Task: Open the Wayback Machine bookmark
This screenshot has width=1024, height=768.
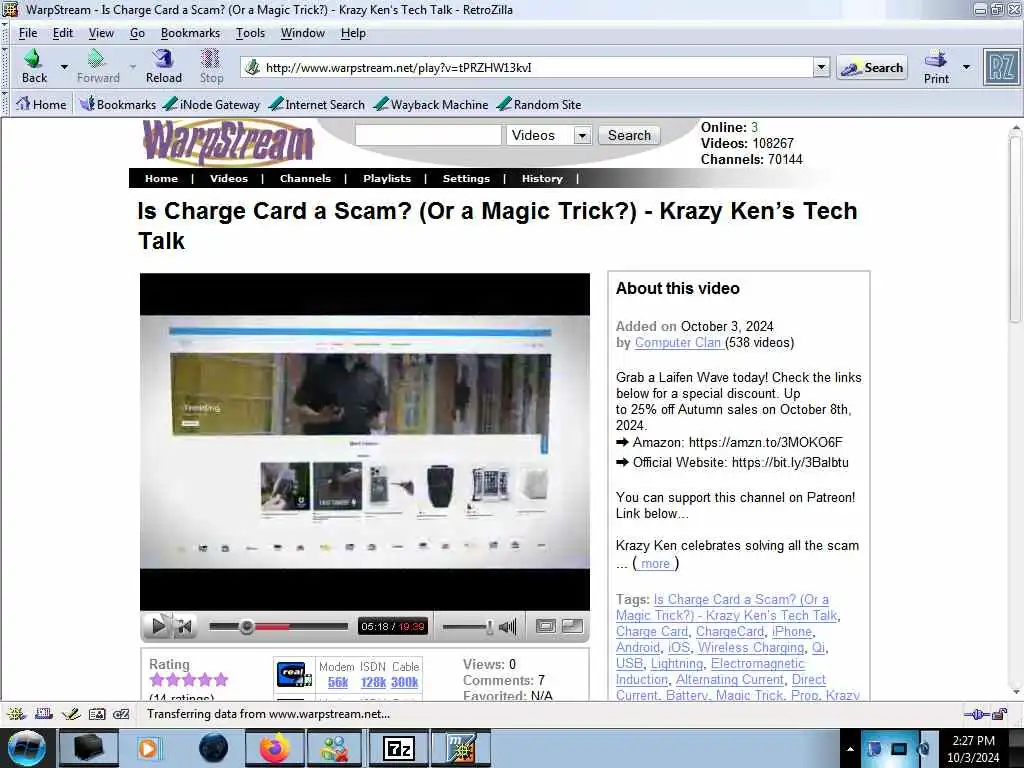Action: [431, 104]
